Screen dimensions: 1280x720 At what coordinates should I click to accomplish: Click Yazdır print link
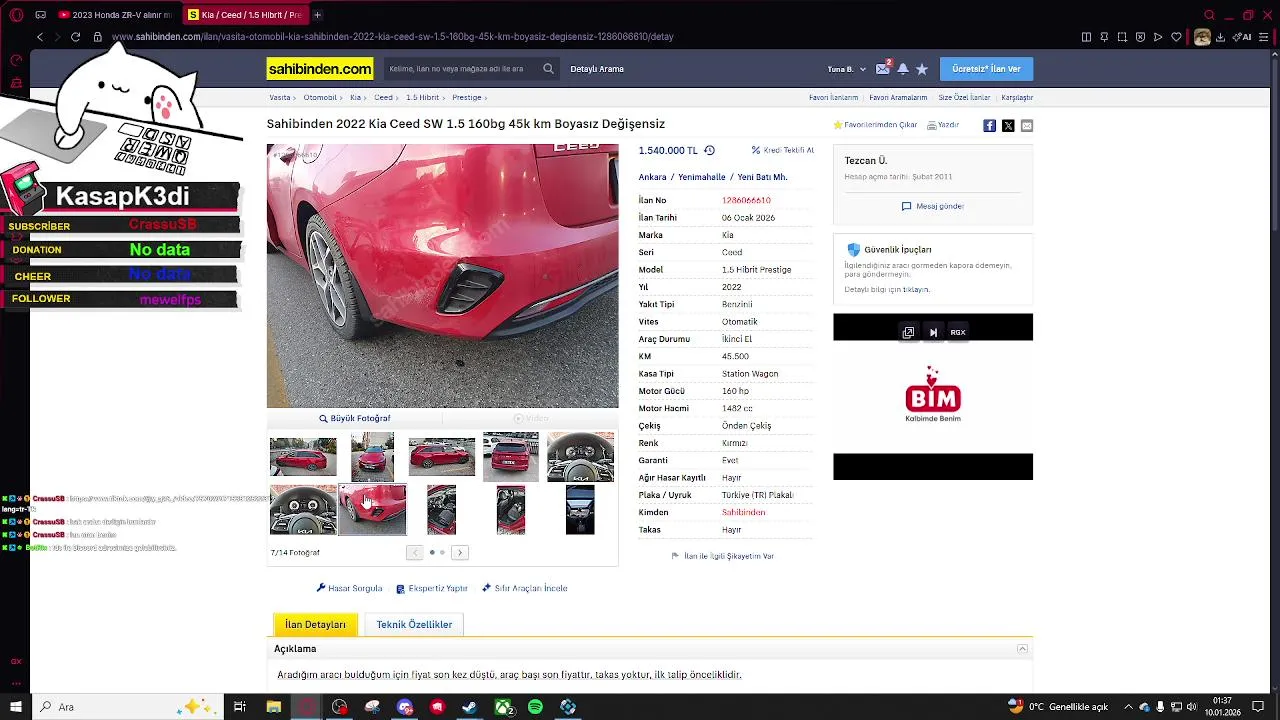click(x=943, y=125)
